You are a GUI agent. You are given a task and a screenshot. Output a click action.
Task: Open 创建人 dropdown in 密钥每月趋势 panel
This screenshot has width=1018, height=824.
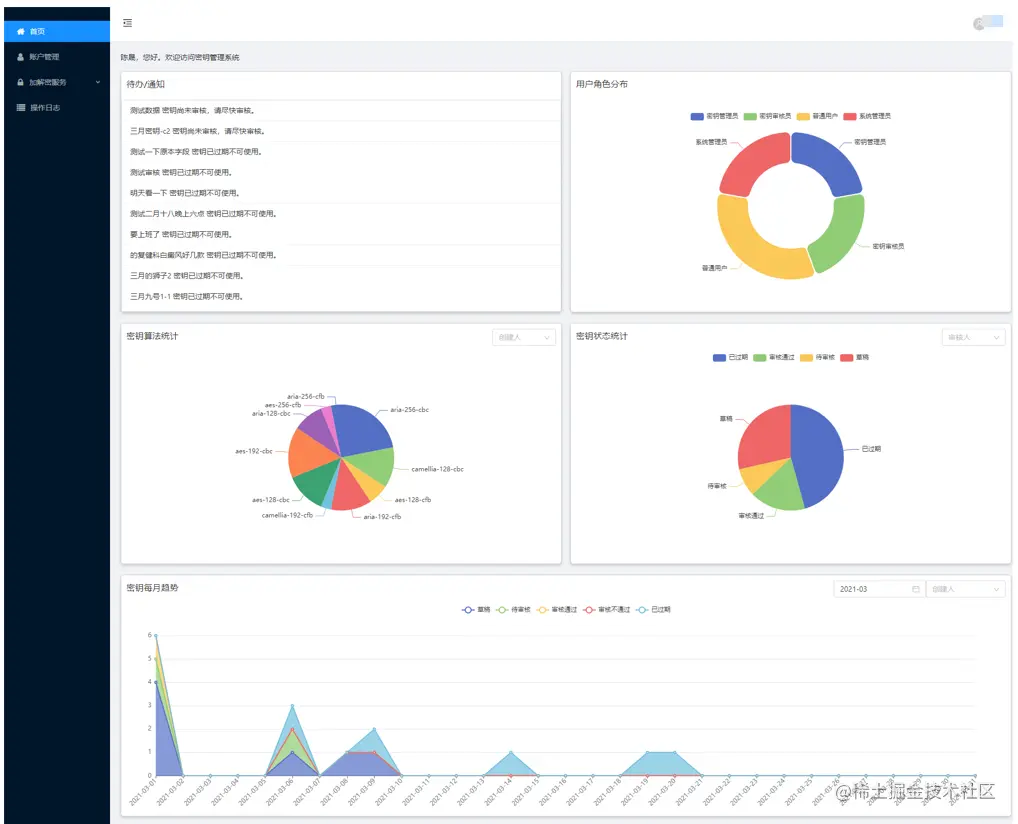(x=965, y=589)
